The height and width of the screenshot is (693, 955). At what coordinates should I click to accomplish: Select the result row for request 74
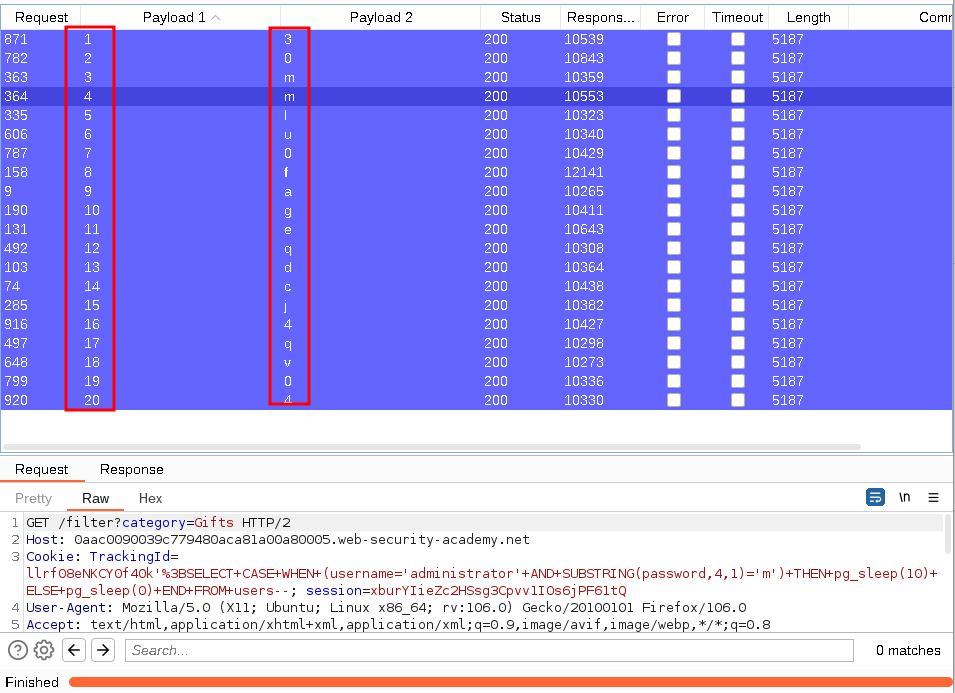coord(476,286)
